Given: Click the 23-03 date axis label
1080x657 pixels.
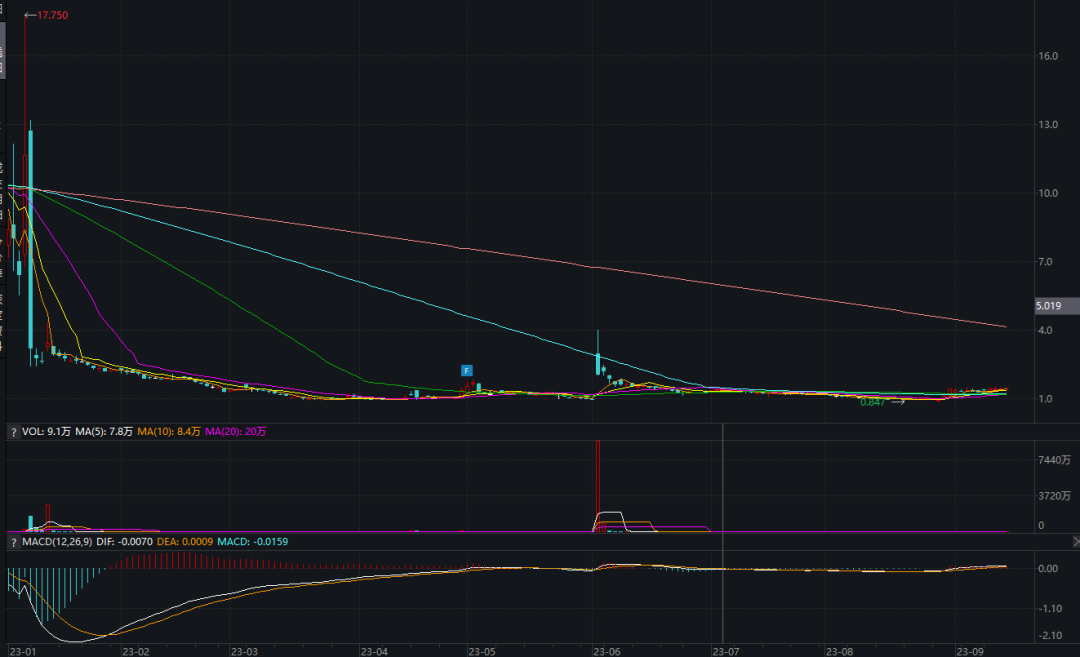Looking at the screenshot, I should (244, 651).
